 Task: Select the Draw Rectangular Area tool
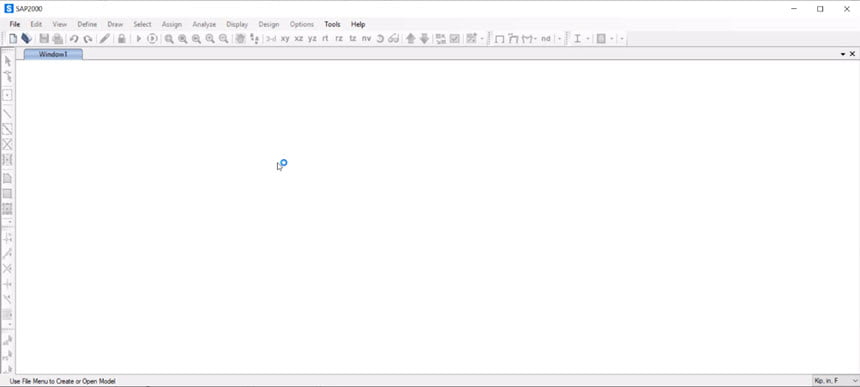coord(8,194)
